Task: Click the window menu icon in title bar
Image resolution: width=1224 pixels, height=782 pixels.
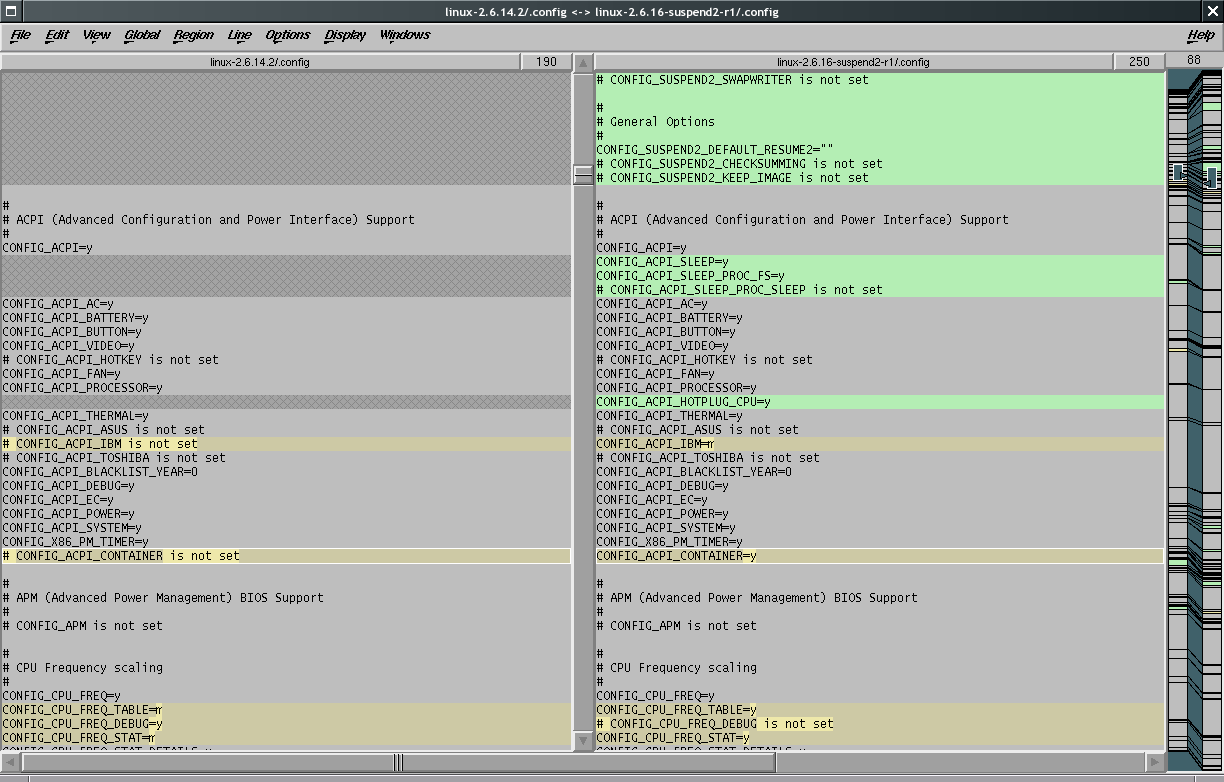Action: 11,11
